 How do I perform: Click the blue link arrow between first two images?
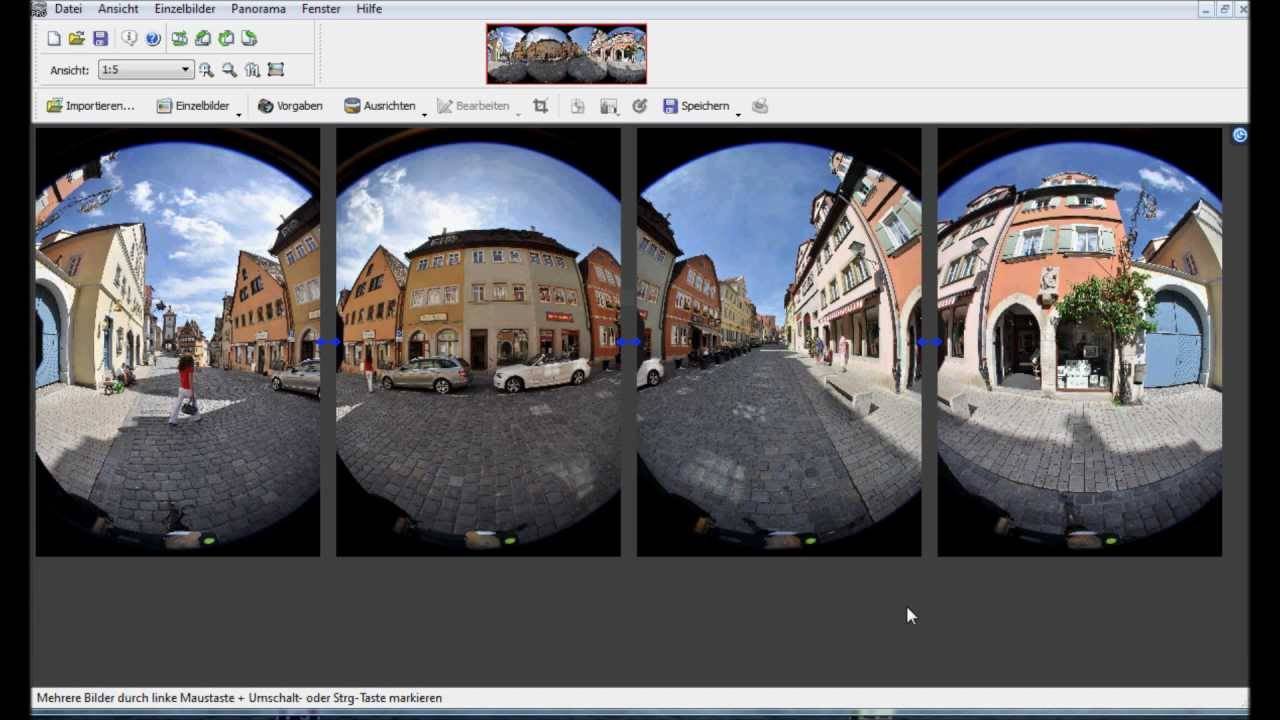tap(328, 342)
